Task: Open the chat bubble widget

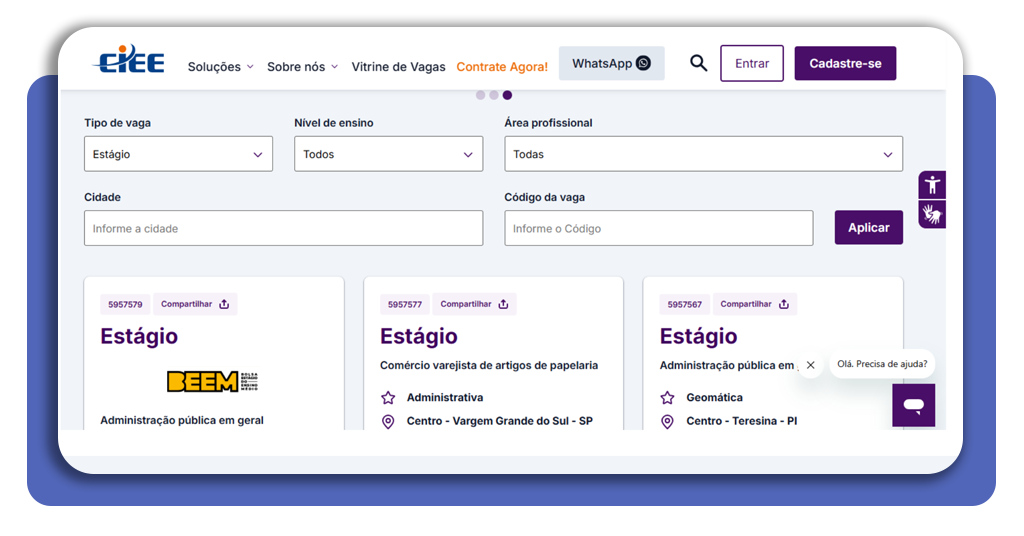Action: pyautogui.click(x=913, y=405)
